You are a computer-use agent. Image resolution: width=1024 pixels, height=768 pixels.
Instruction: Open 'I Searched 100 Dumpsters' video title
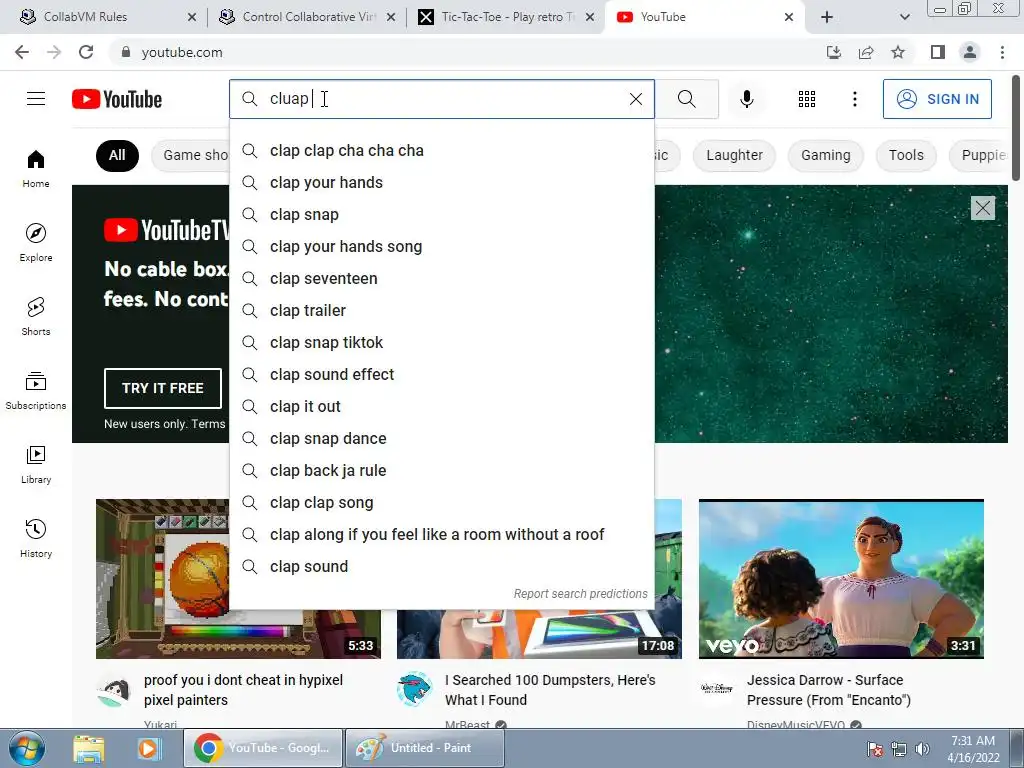[550, 690]
